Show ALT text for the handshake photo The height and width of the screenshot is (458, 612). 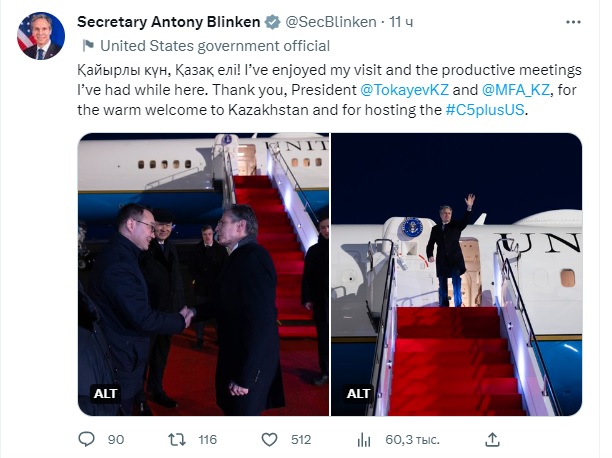(x=105, y=393)
